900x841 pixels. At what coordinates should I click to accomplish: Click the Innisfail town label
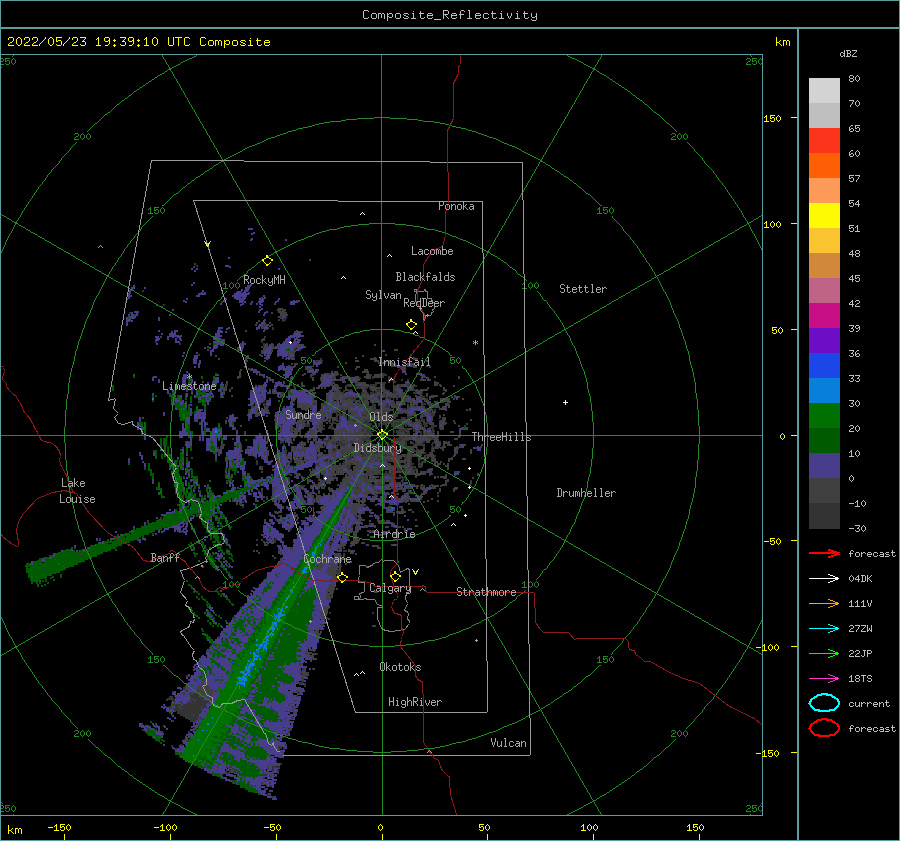[x=404, y=362]
